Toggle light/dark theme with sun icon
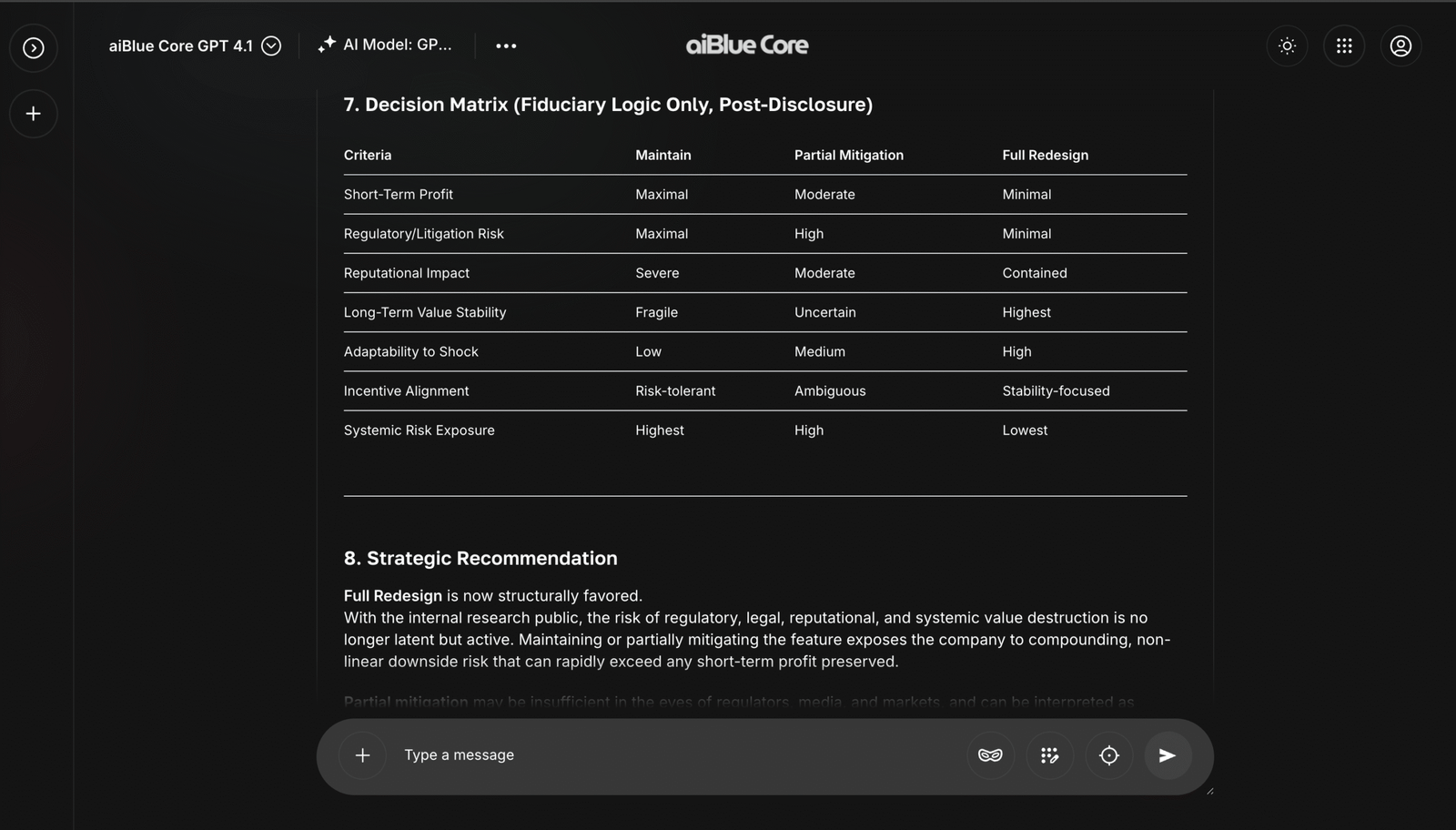 click(1287, 46)
